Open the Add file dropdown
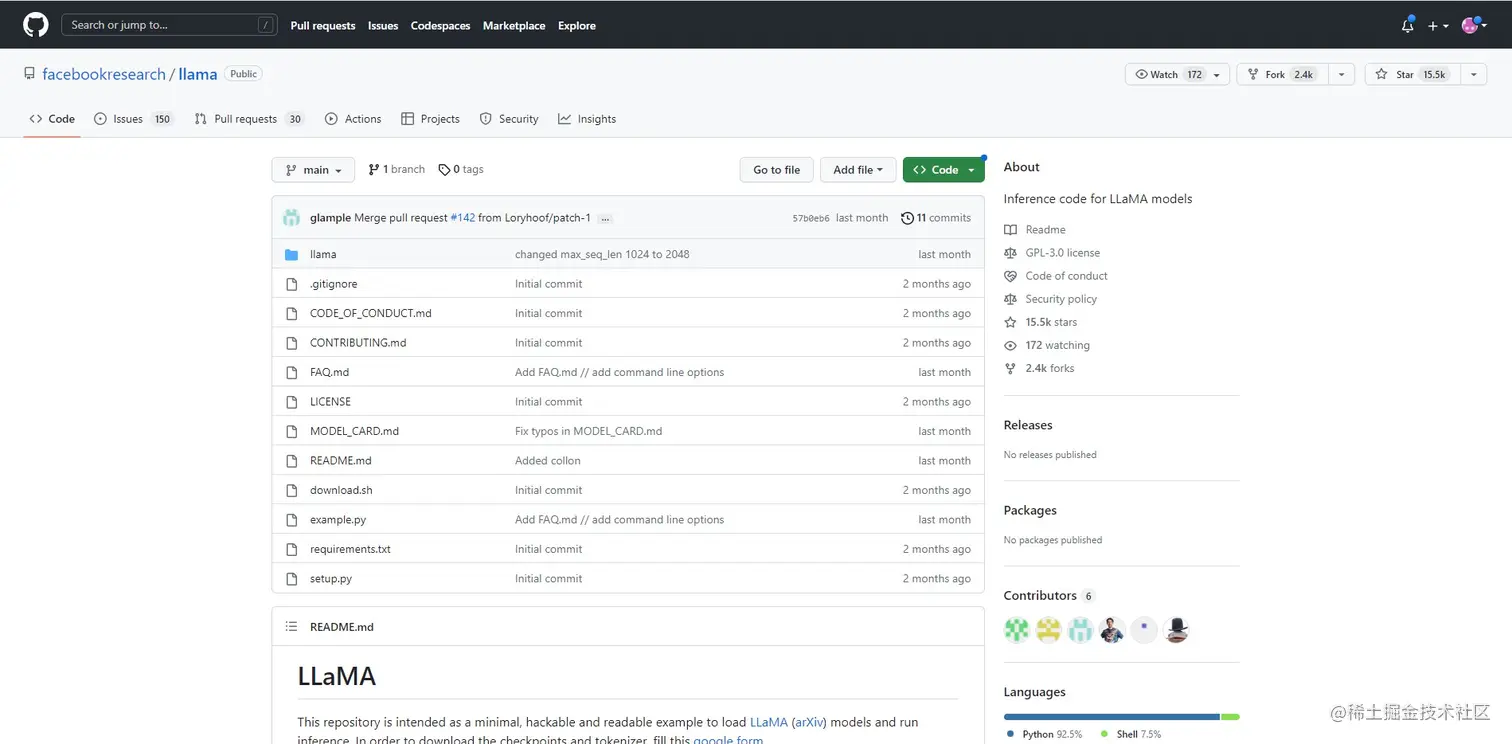The height and width of the screenshot is (744, 1512). tap(858, 170)
